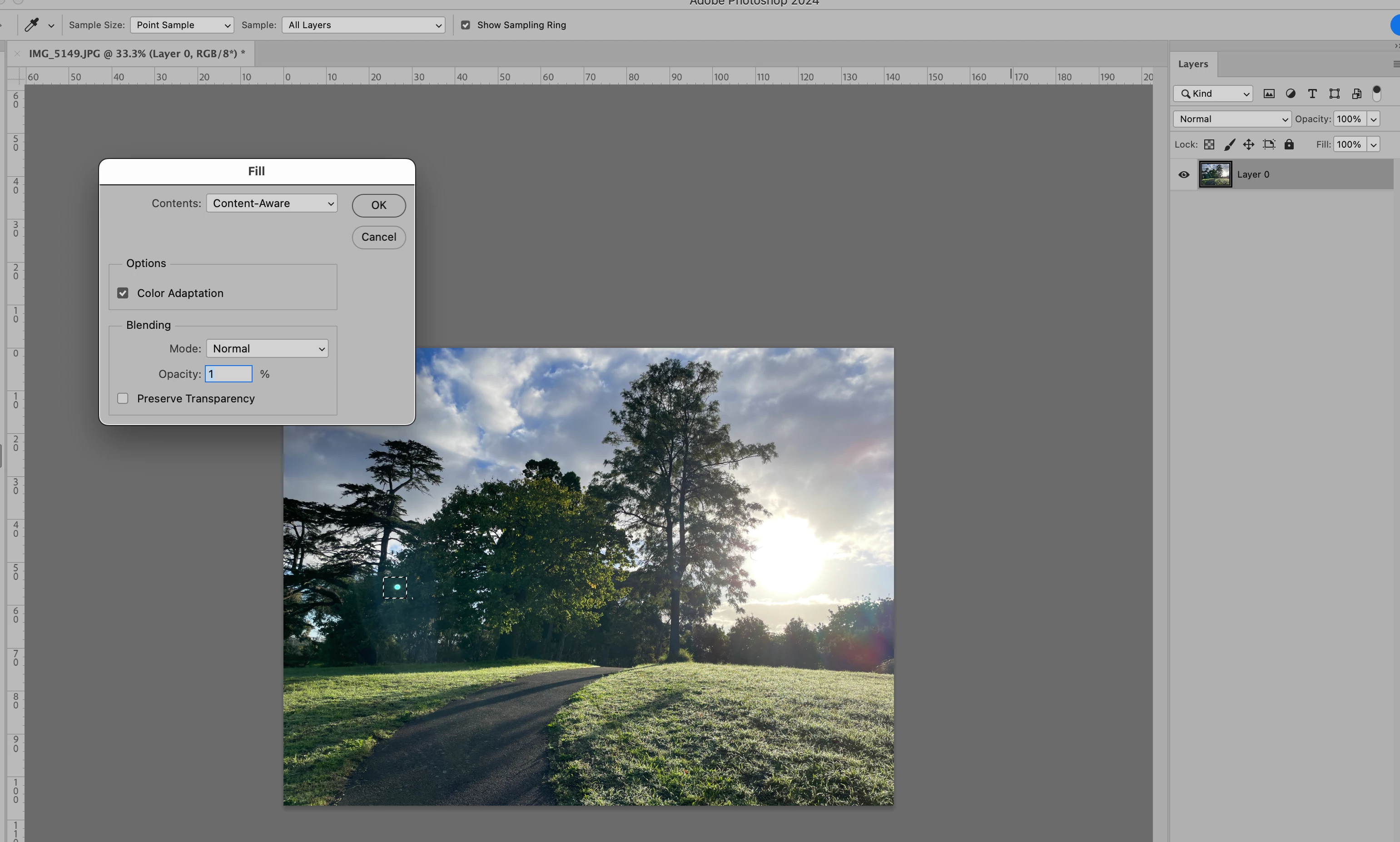Disable Show Sampling Ring checkbox
Image resolution: width=1400 pixels, height=842 pixels.
(465, 25)
